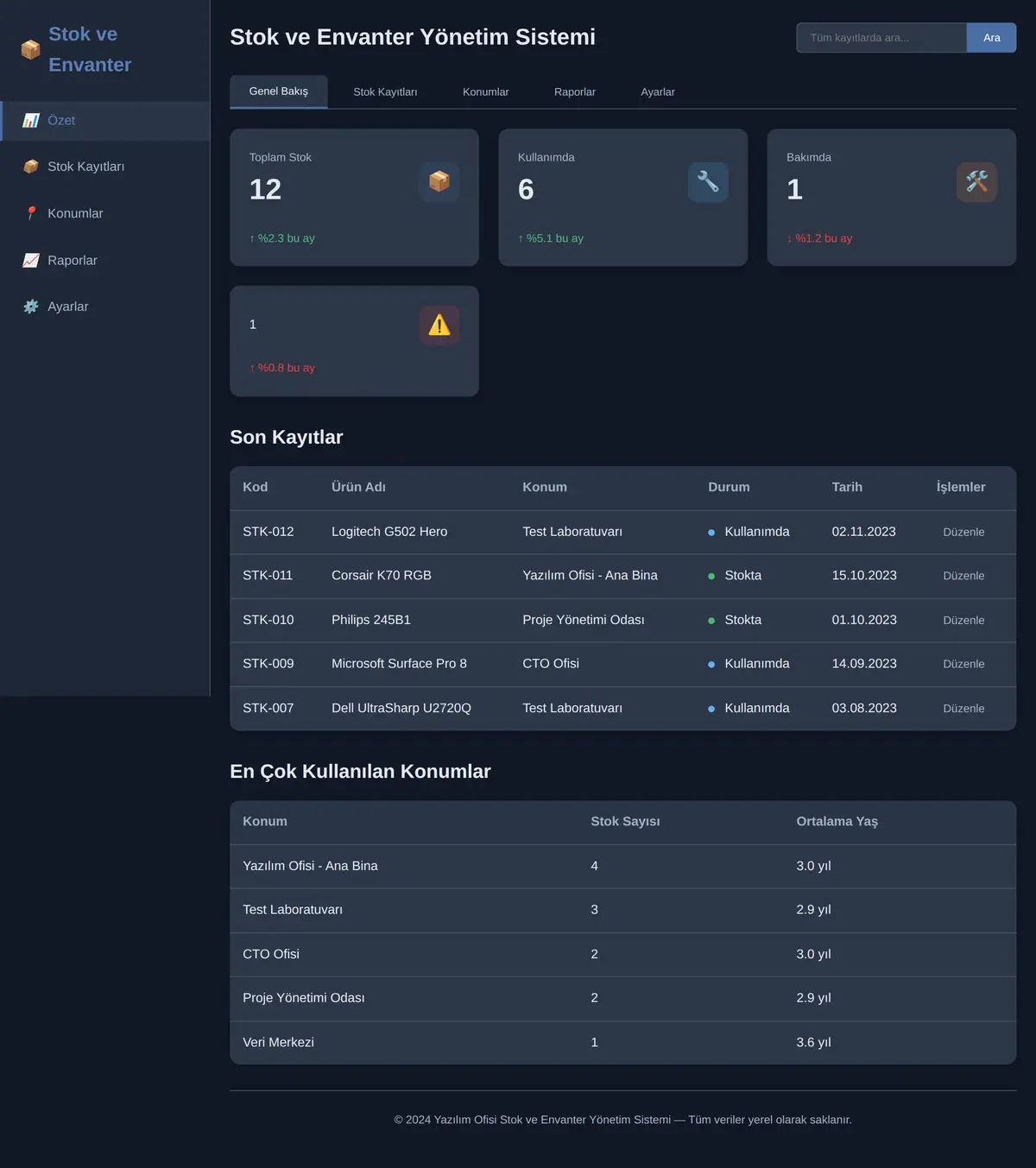Click Yazılım Ofisi - Ana Bina in locations table

tap(310, 866)
